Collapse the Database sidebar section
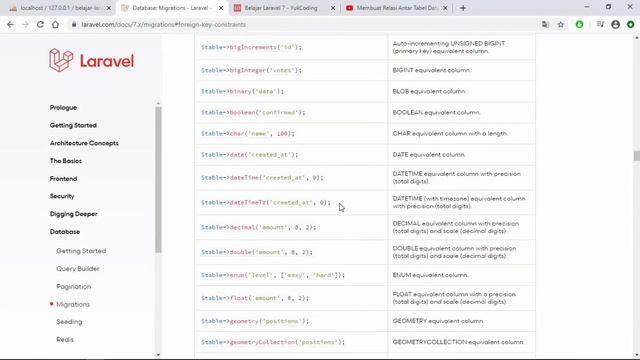Screen dimensions: 640x360 (x=65, y=231)
